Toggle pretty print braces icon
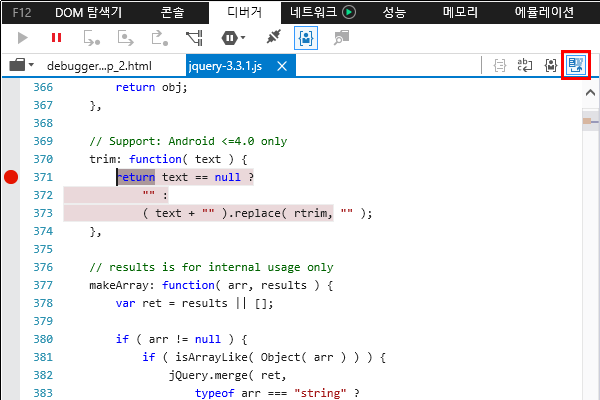The height and width of the screenshot is (400, 600). (499, 65)
